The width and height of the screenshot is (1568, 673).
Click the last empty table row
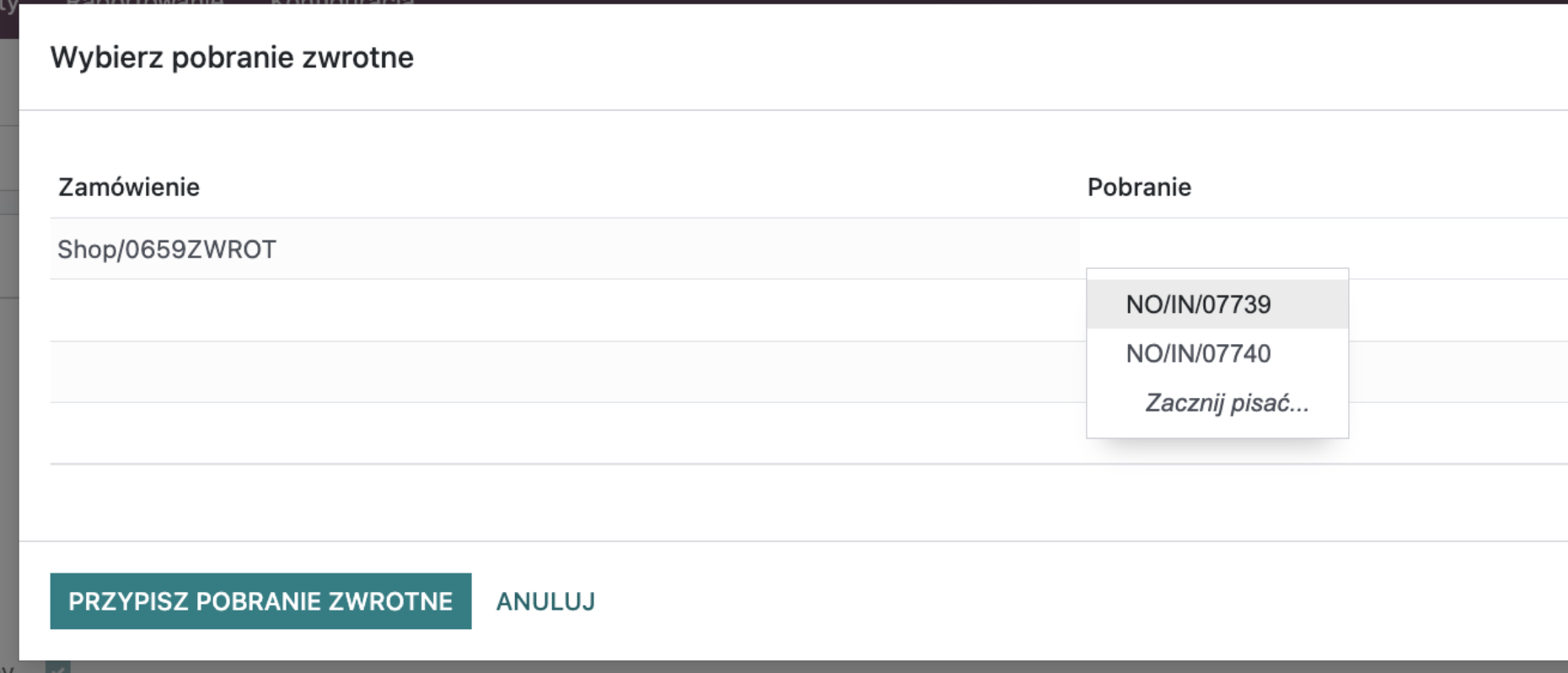[506, 433]
